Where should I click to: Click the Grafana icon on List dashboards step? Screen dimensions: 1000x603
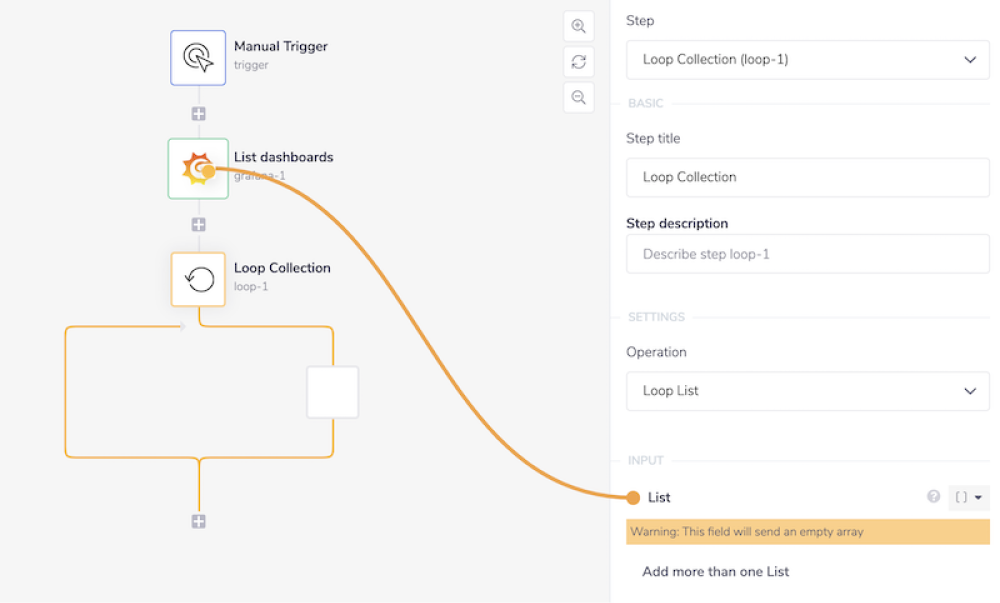(198, 168)
